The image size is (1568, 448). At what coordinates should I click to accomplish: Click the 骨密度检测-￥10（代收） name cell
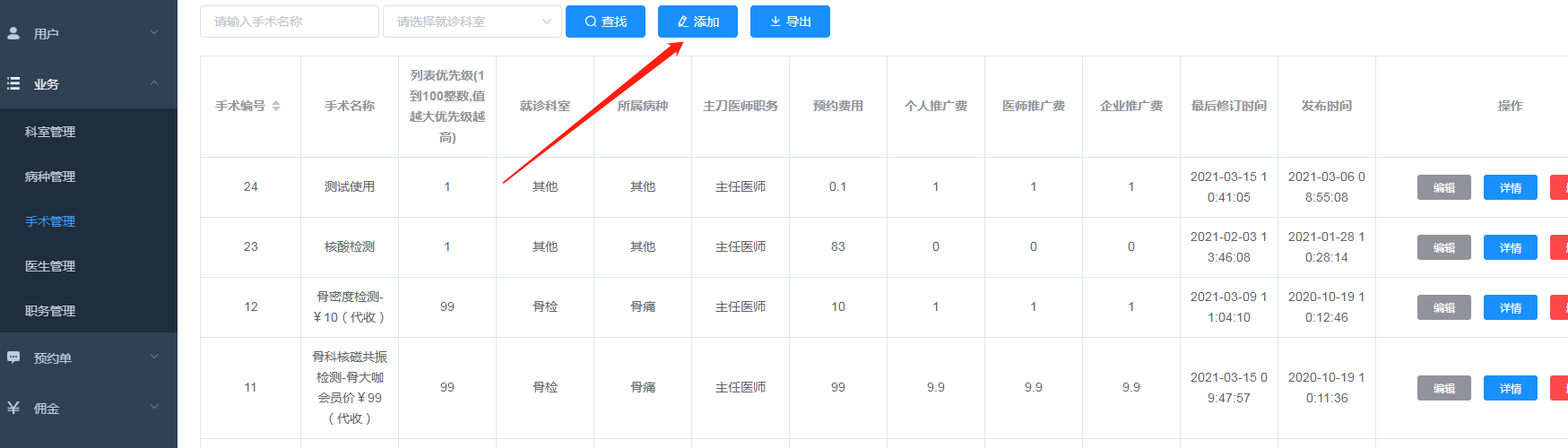[x=350, y=306]
